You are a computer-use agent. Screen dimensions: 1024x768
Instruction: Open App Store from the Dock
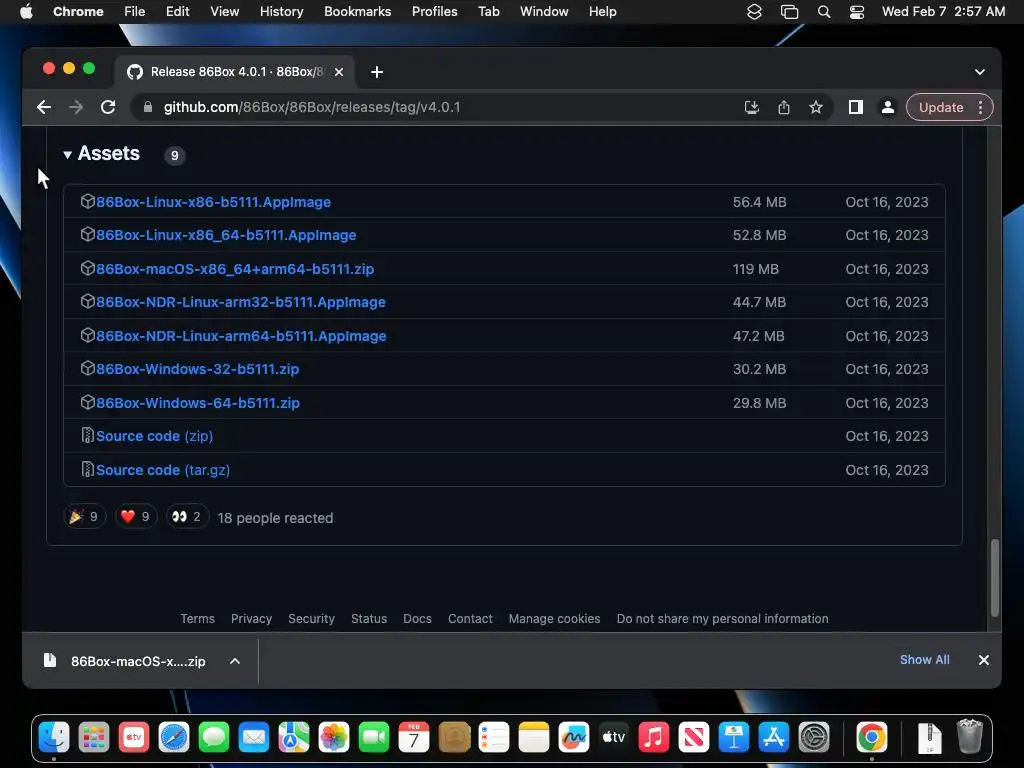click(774, 738)
